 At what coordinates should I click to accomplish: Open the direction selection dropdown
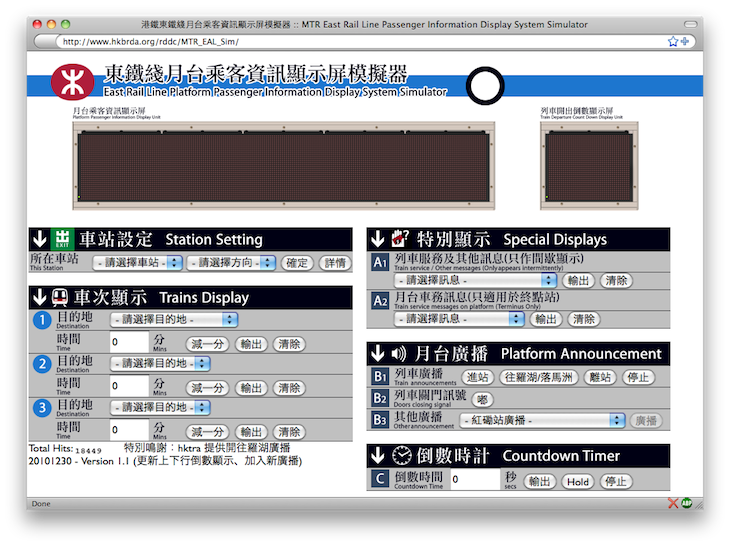(231, 263)
